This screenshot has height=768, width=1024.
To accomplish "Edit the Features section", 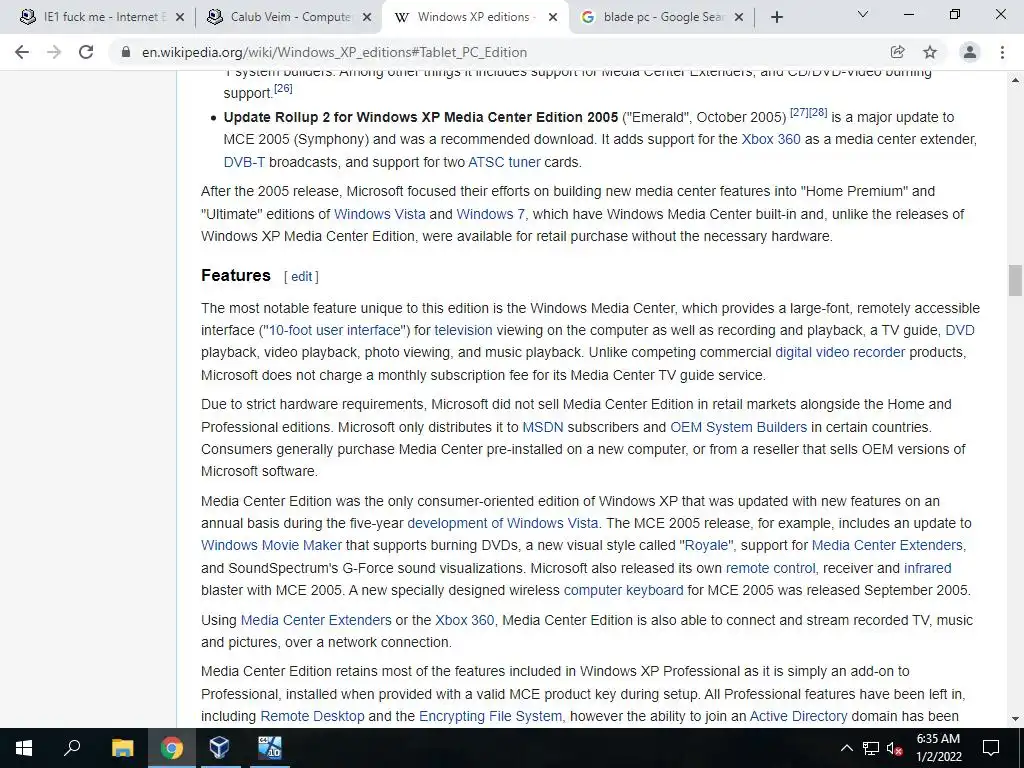I will click(302, 277).
